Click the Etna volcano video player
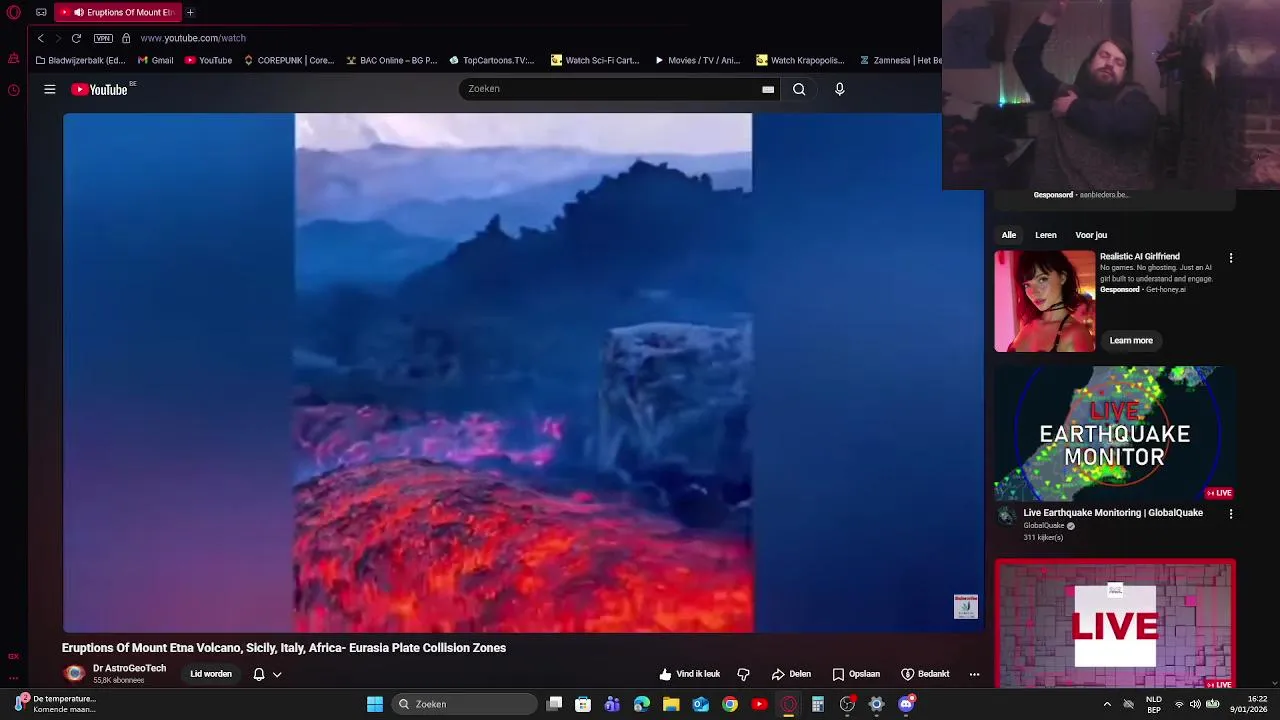 click(x=523, y=372)
